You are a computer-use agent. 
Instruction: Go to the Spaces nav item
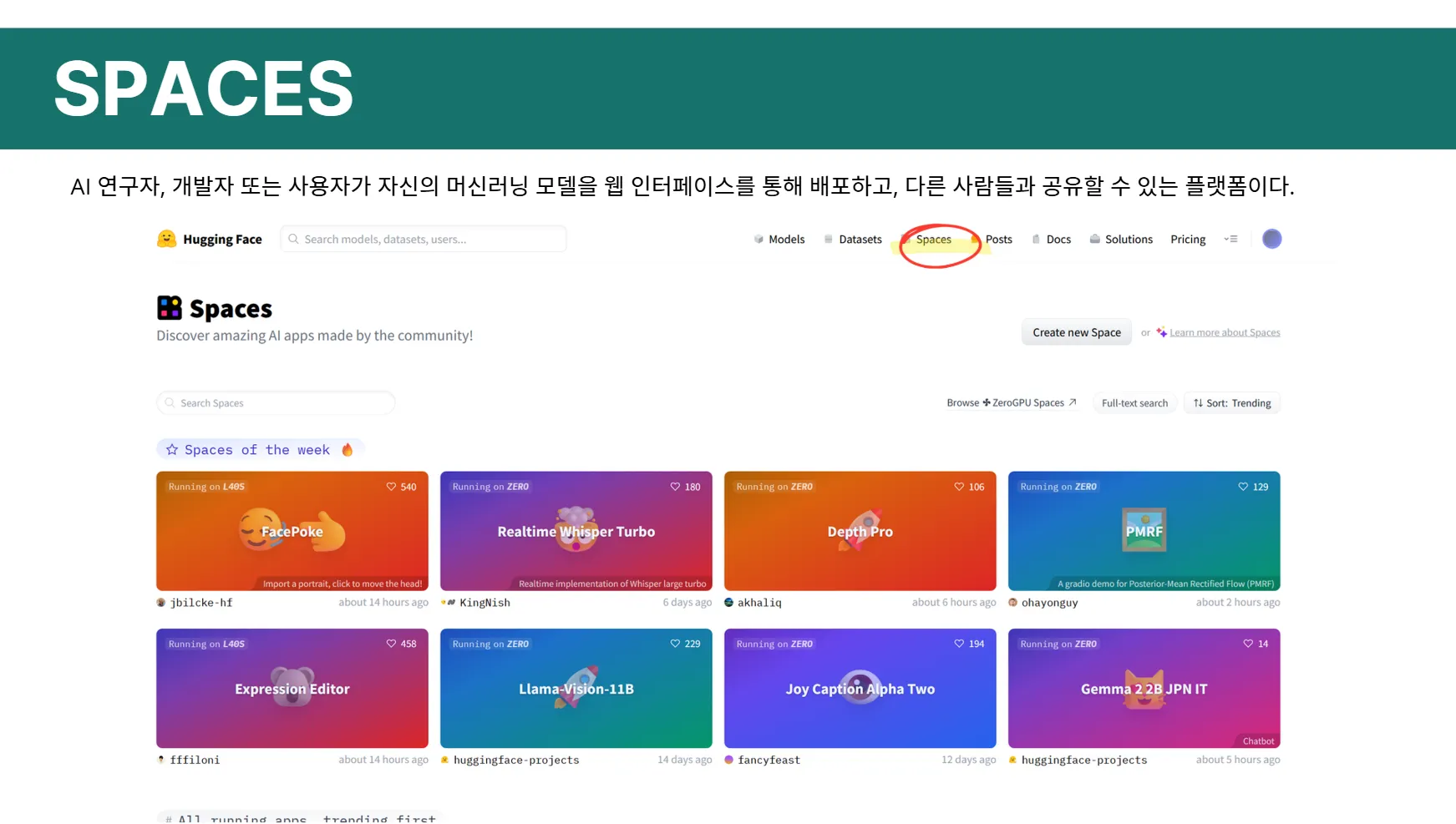[933, 240]
